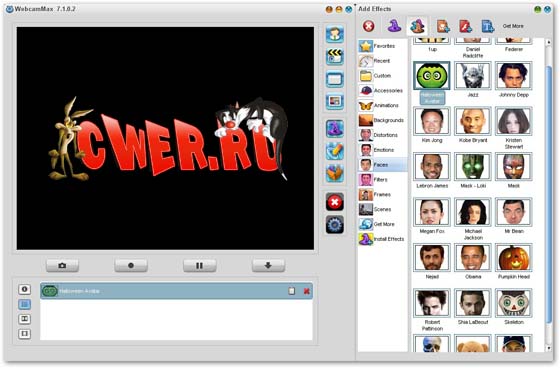Toggle the info view button beside the effect list
The width and height of the screenshot is (560, 368).
24,289
